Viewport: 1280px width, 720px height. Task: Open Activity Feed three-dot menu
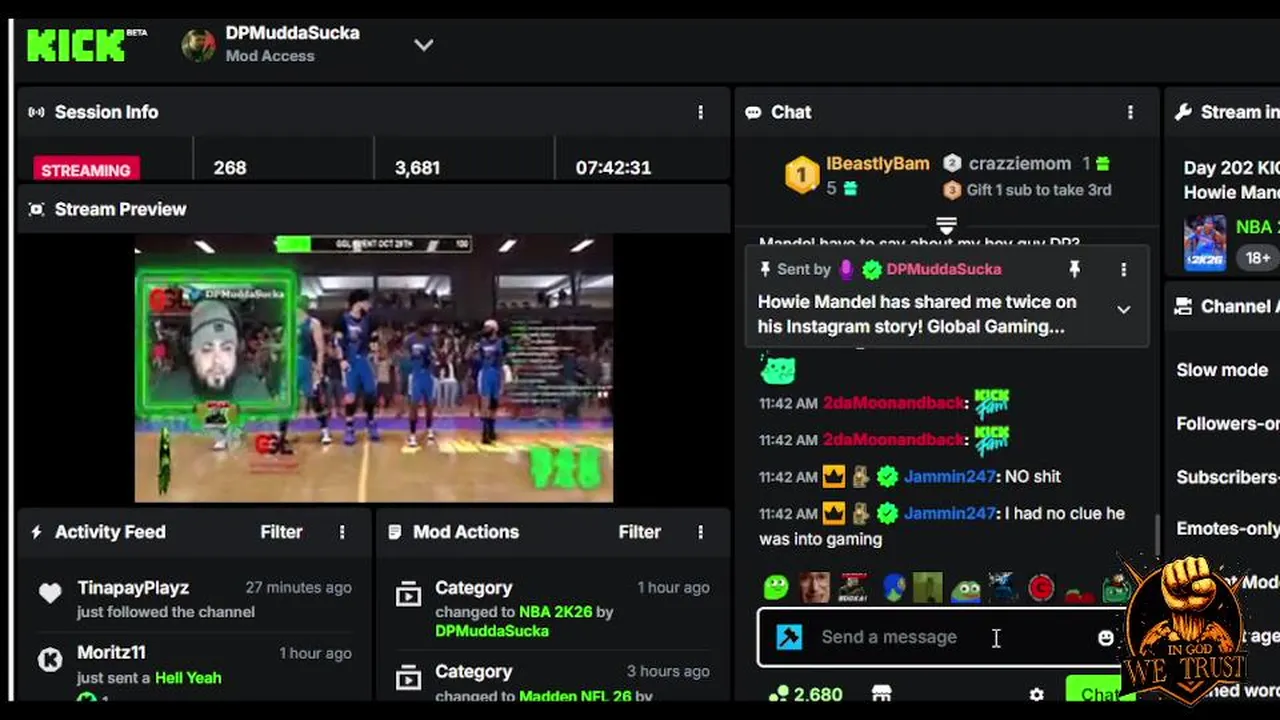pos(342,532)
